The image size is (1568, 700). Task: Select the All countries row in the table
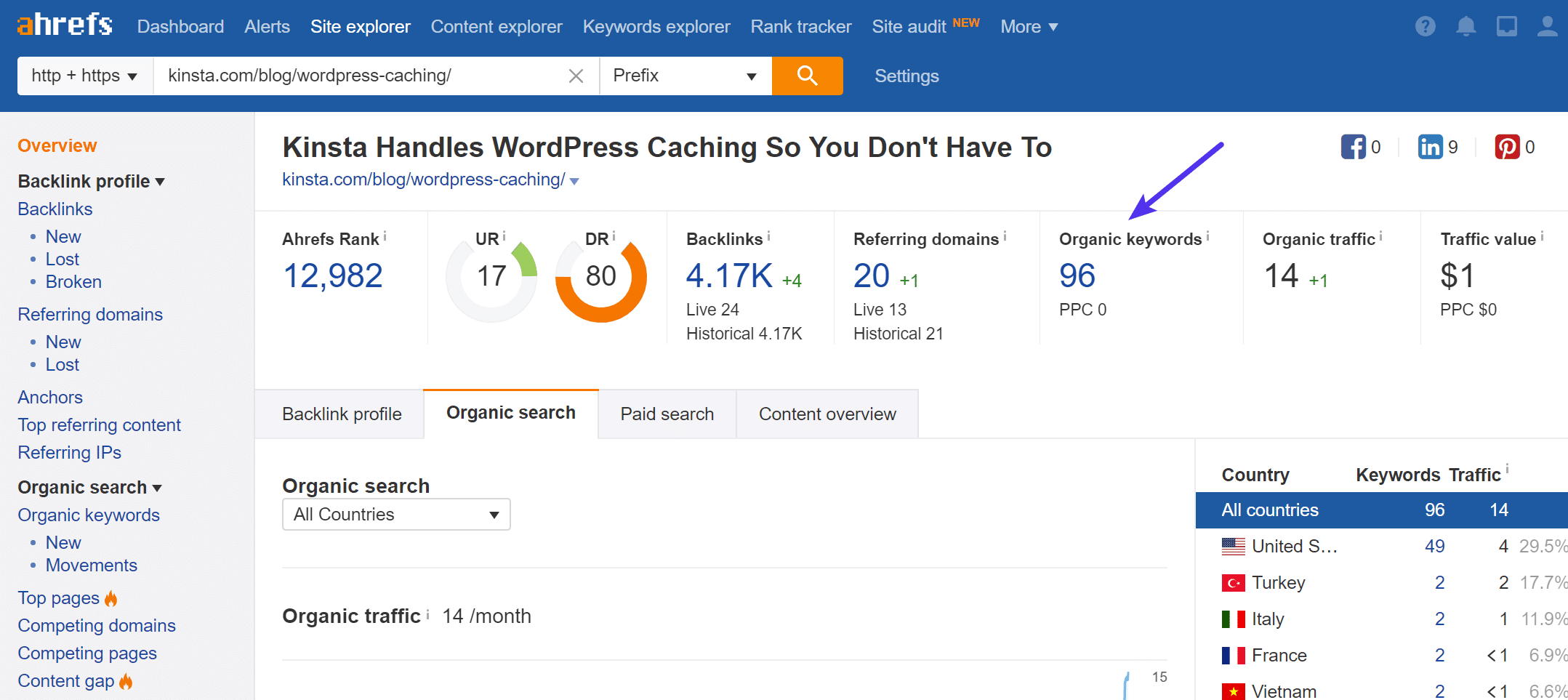click(1269, 510)
